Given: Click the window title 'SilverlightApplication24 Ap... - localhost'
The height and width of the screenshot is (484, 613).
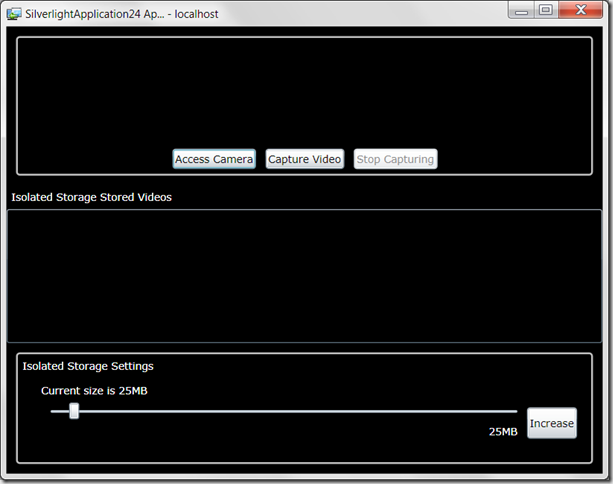Looking at the screenshot, I should click(x=122, y=14).
